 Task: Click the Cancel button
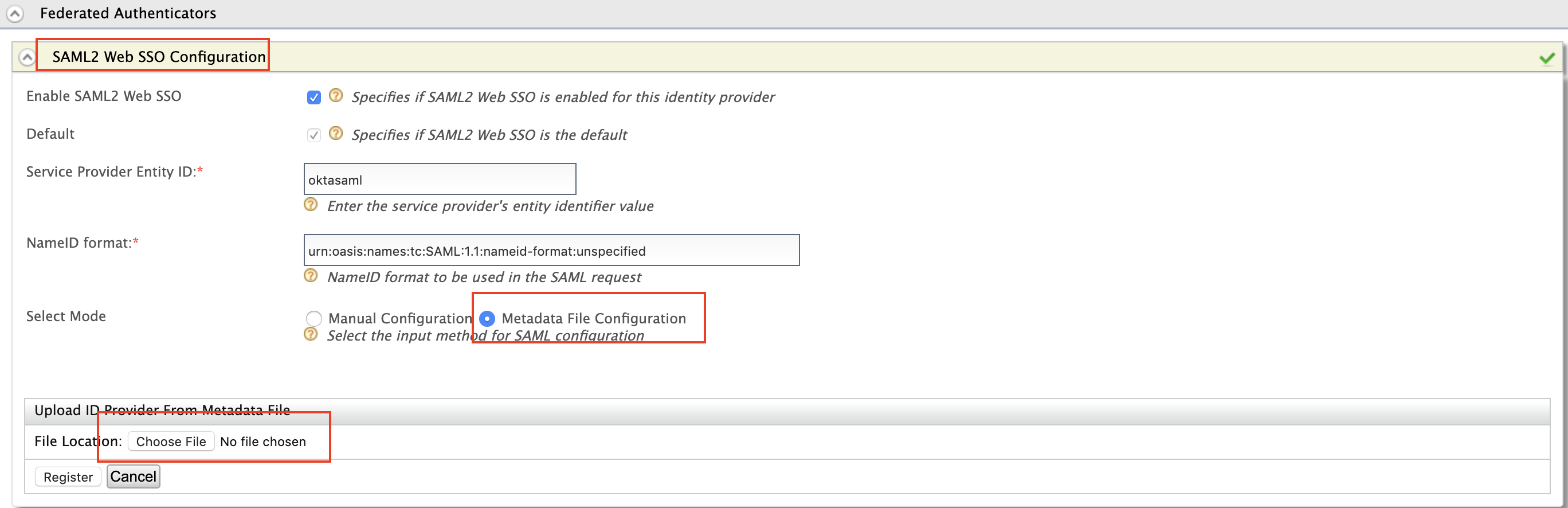[134, 476]
